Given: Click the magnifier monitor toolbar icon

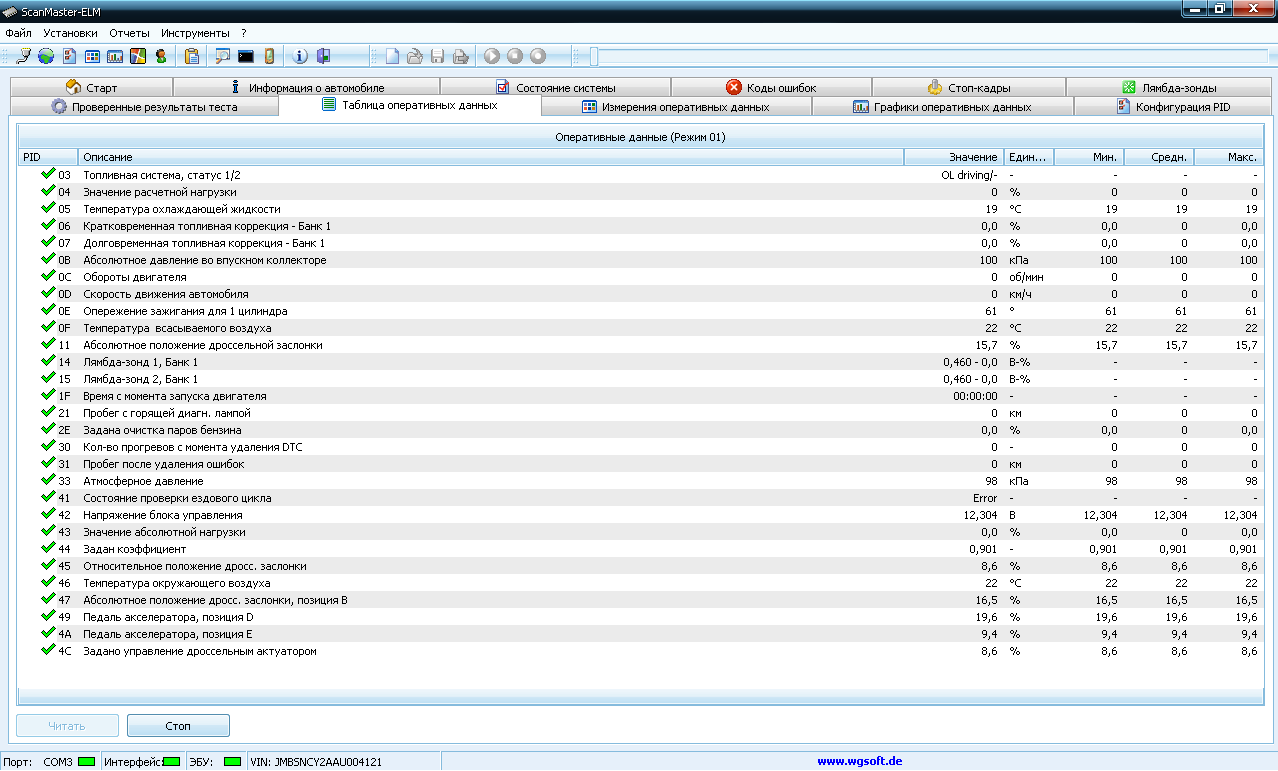Looking at the screenshot, I should tap(223, 56).
